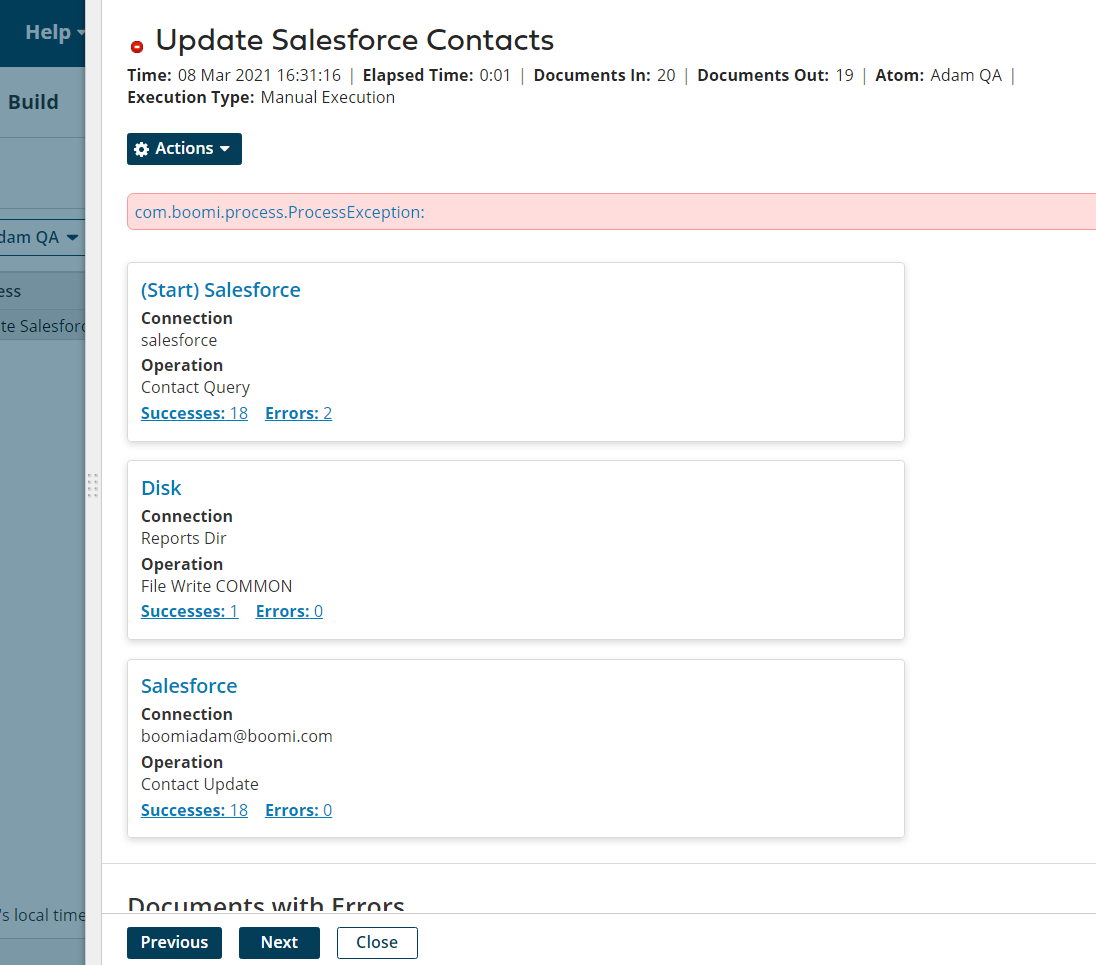Click the red stopped-execution status icon
Image resolution: width=1096 pixels, height=965 pixels.
pos(137,45)
